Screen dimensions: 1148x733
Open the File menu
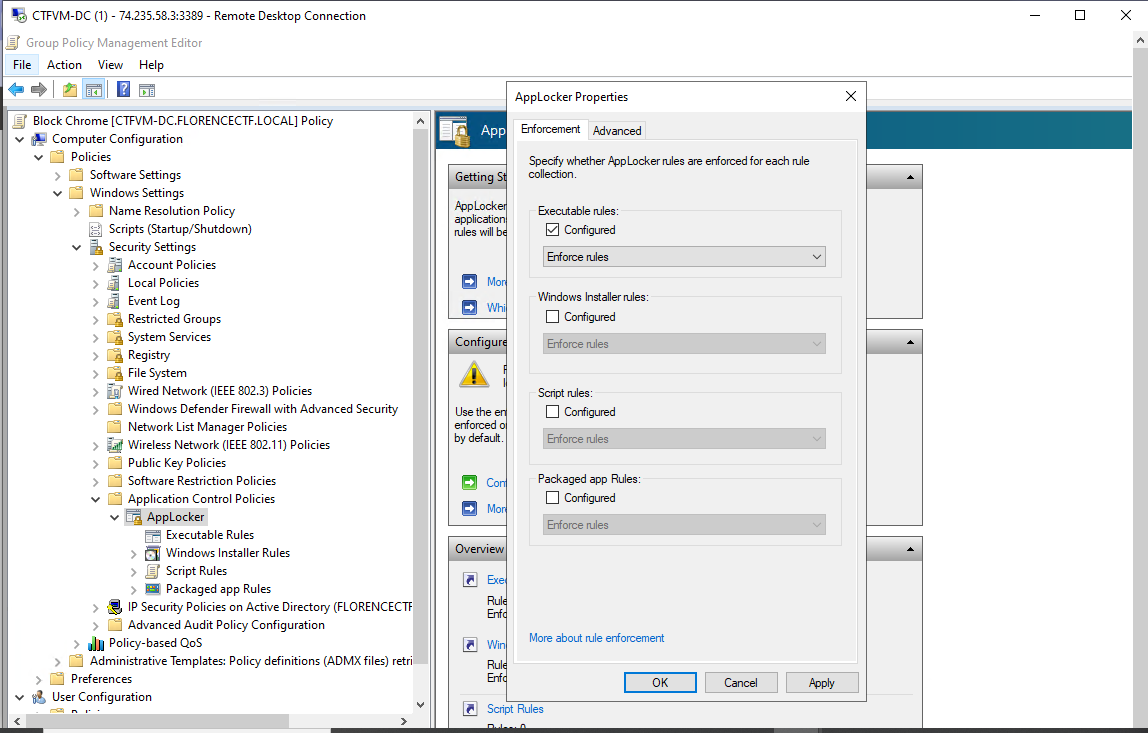(x=22, y=65)
